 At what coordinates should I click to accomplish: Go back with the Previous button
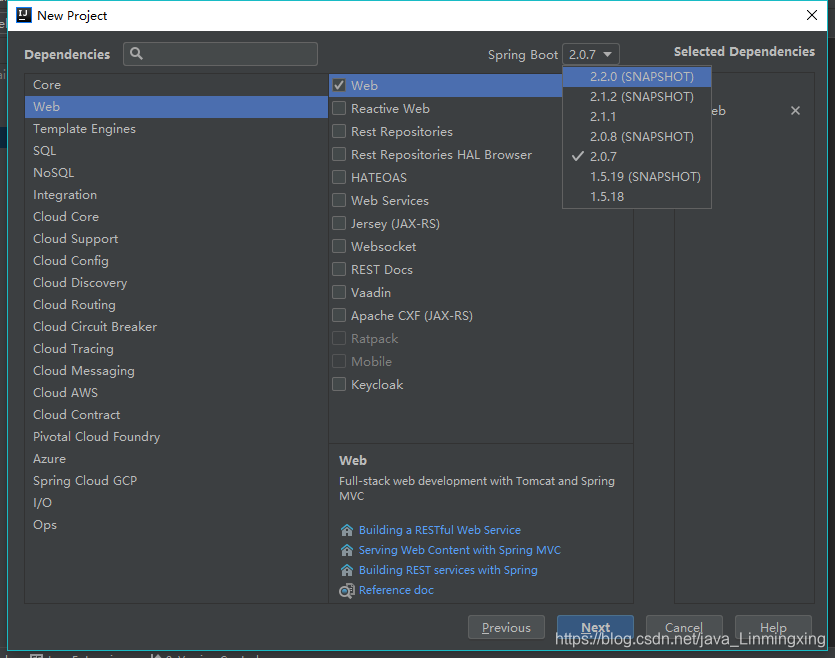506,627
